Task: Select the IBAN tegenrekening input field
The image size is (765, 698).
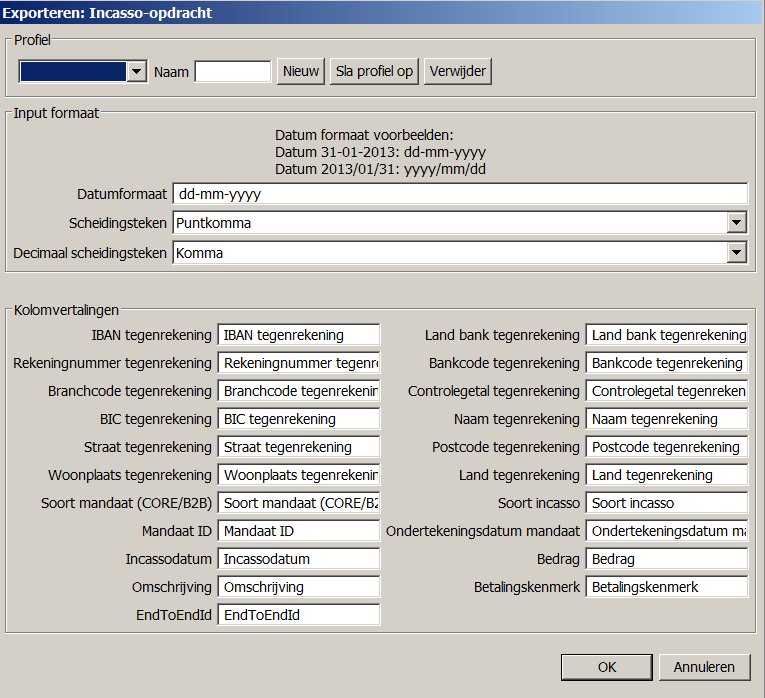Action: [299, 335]
